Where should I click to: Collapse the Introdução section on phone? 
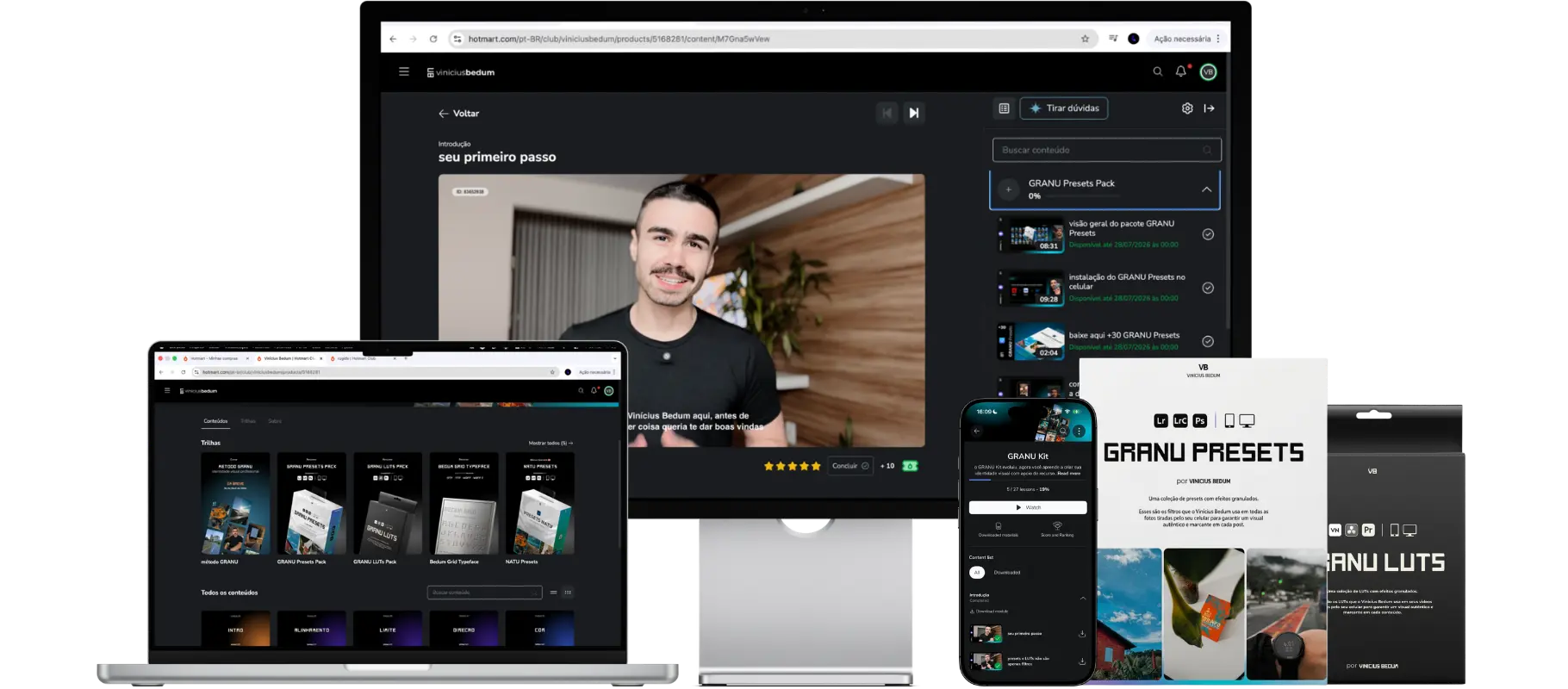click(1083, 598)
